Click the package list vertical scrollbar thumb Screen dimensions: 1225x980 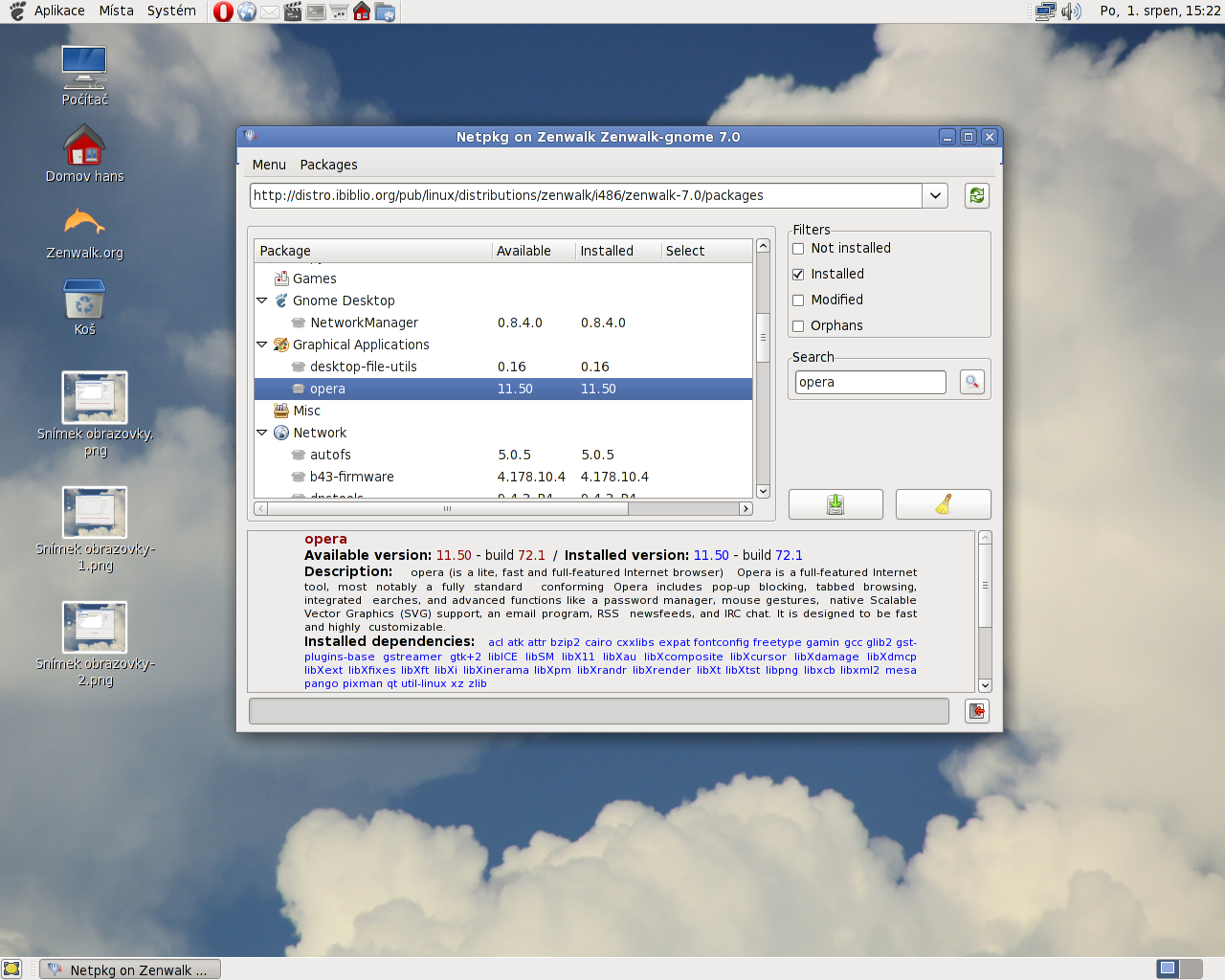tap(763, 337)
